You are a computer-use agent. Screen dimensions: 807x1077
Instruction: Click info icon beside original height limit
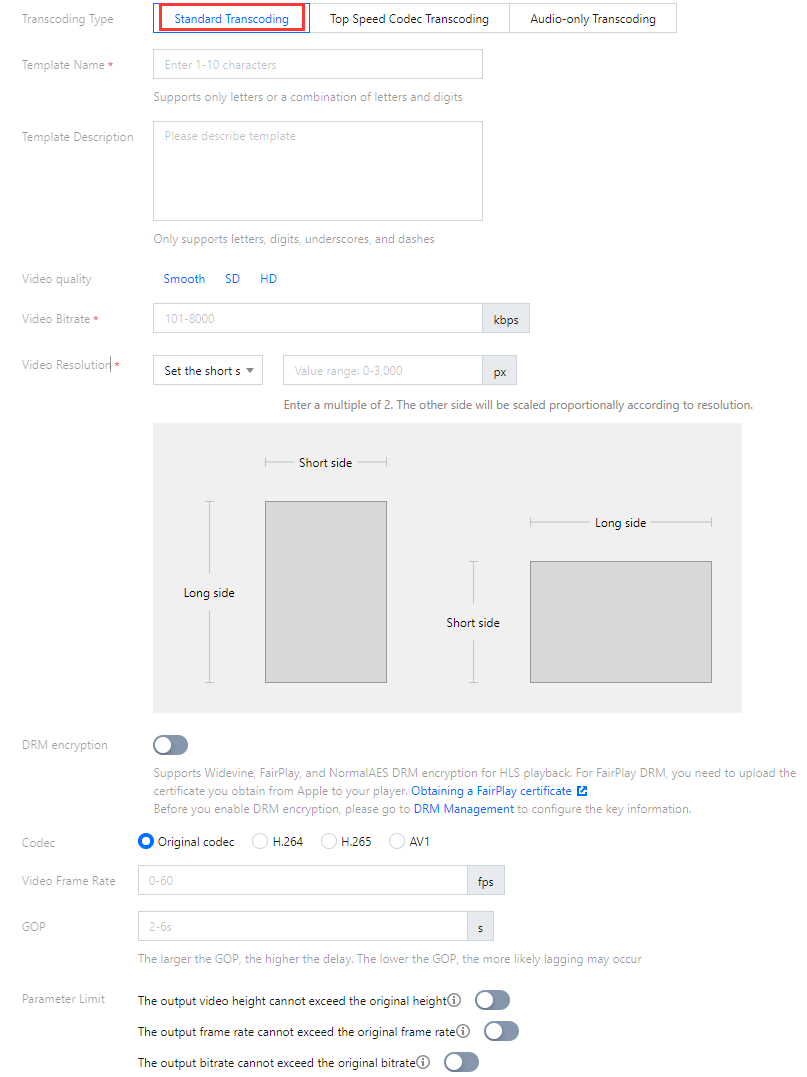point(455,1000)
